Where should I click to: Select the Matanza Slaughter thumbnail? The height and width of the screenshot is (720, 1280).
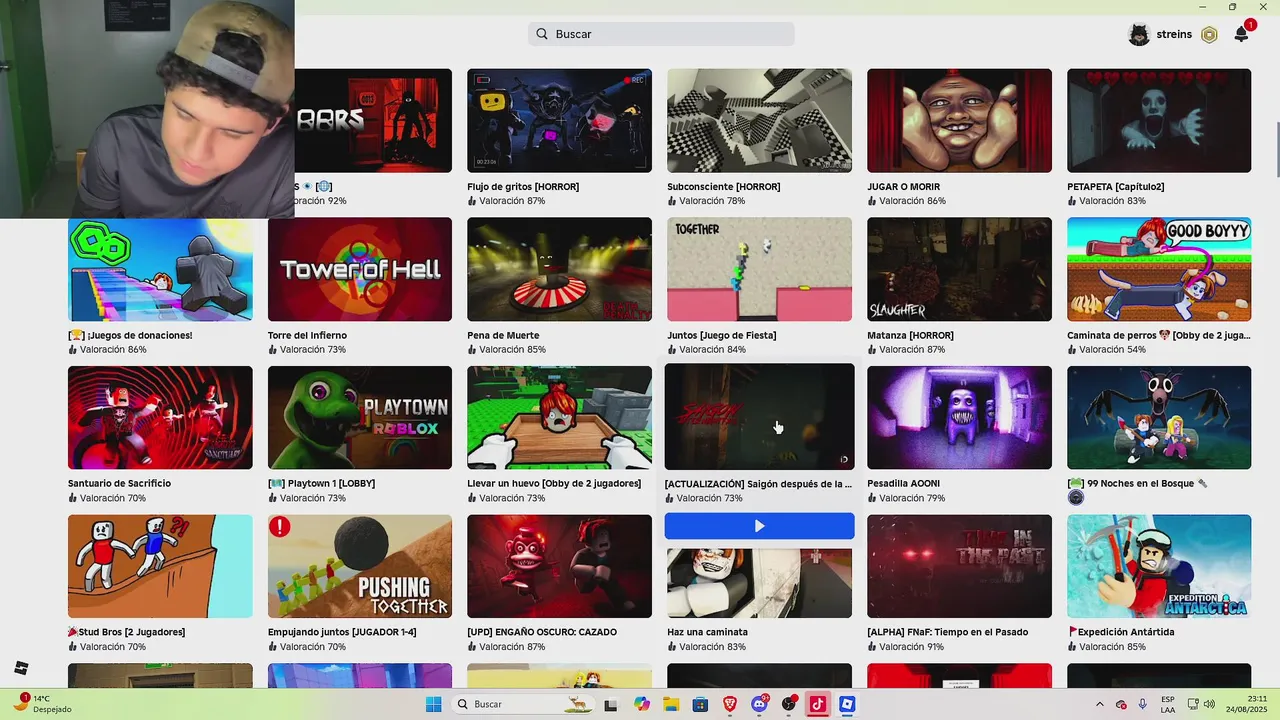tap(959, 269)
